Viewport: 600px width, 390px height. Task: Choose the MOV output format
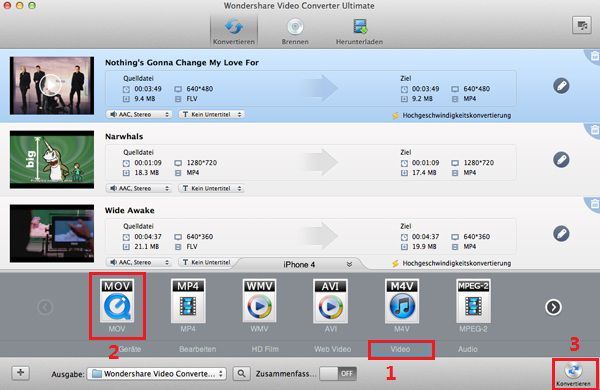tap(117, 305)
